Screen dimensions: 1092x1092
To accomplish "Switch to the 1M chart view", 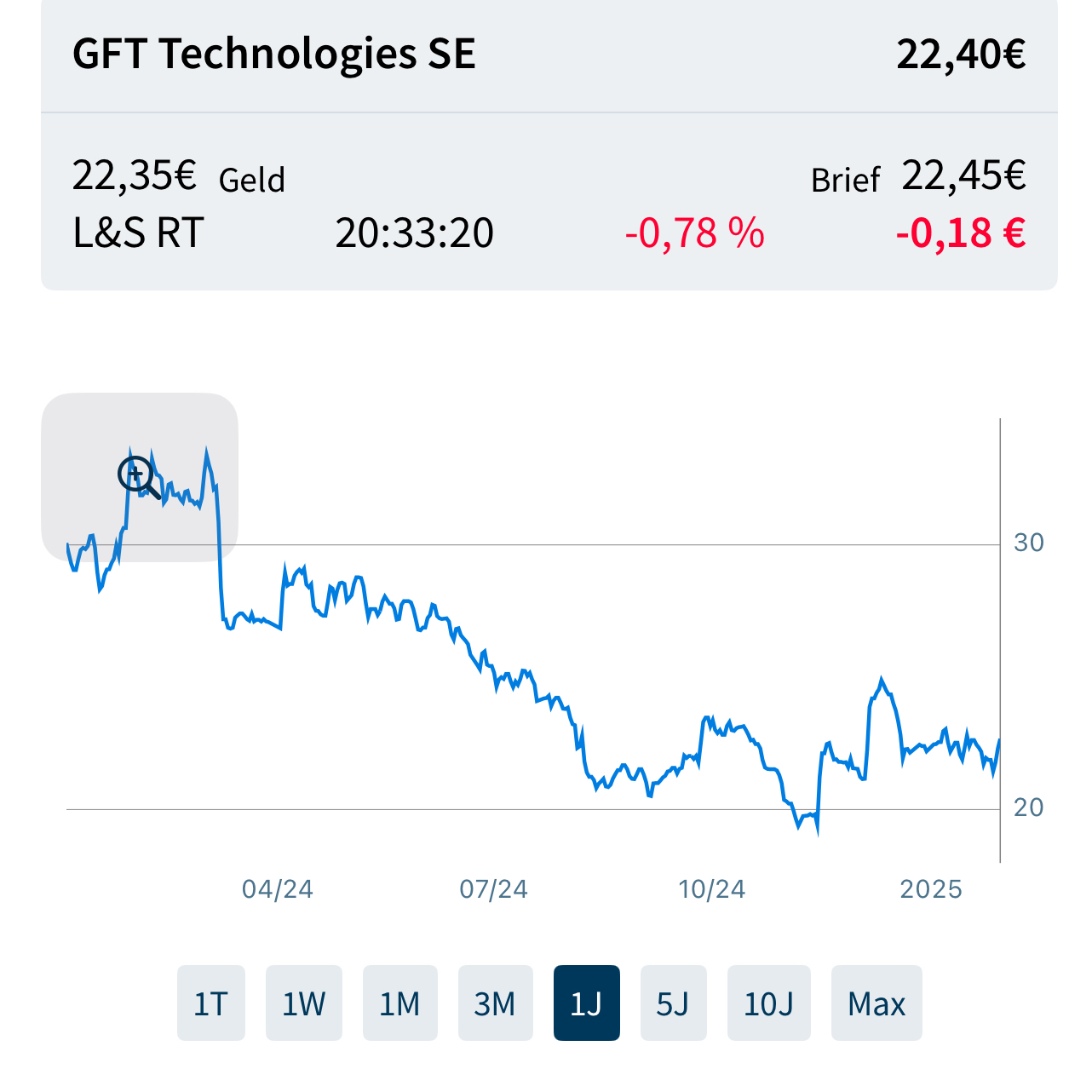I will [400, 1003].
